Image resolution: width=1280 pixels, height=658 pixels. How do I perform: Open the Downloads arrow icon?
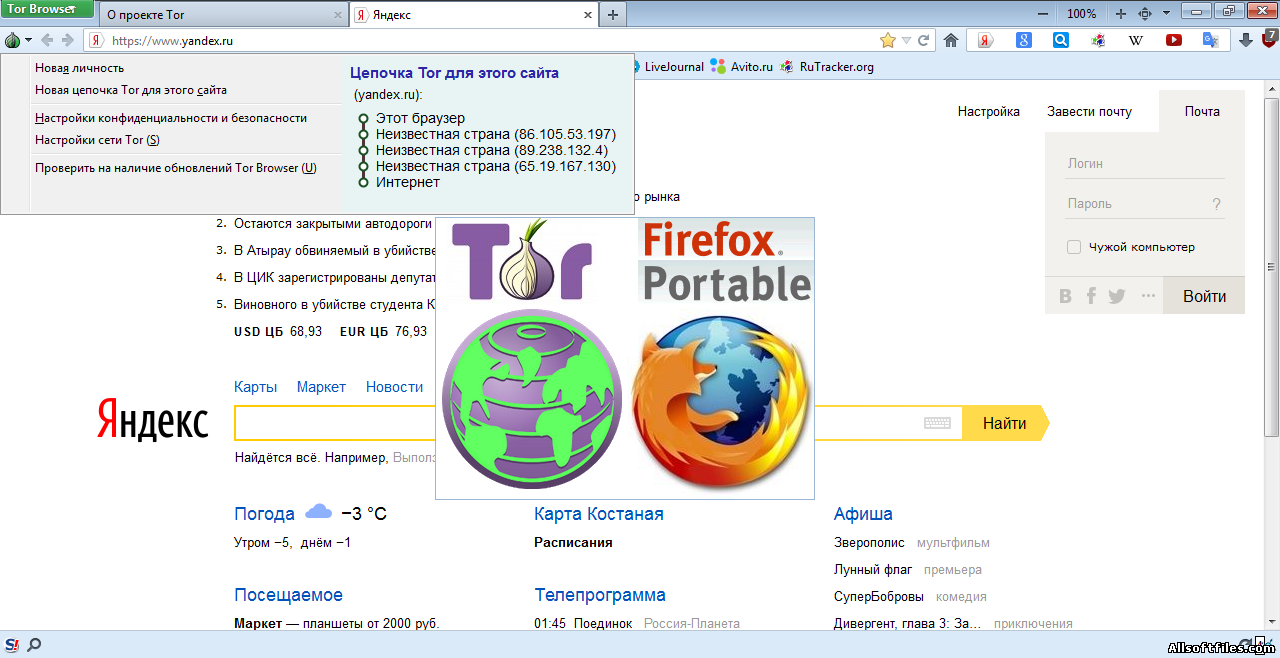(x=1246, y=40)
